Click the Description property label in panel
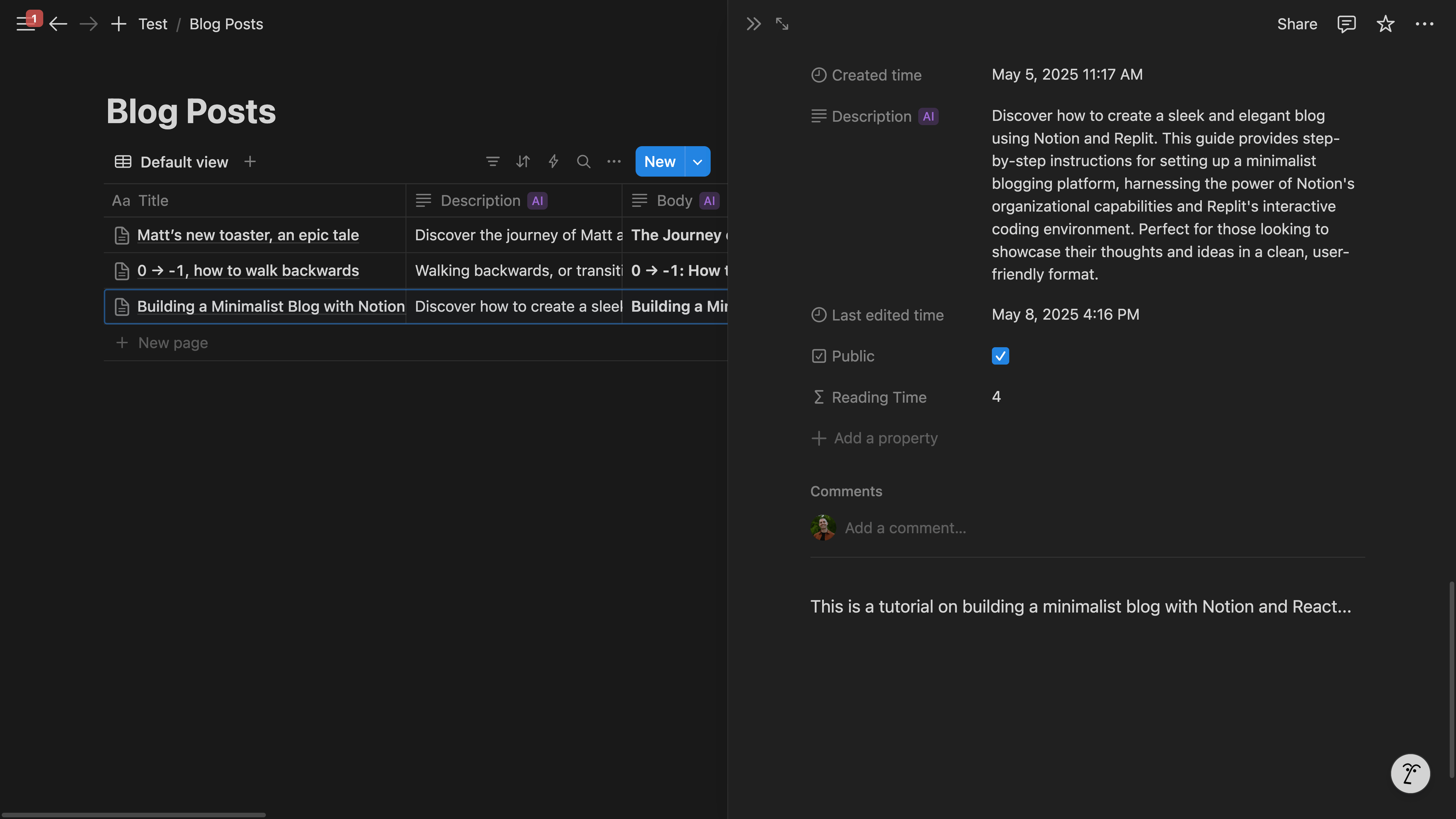 pos(875,116)
